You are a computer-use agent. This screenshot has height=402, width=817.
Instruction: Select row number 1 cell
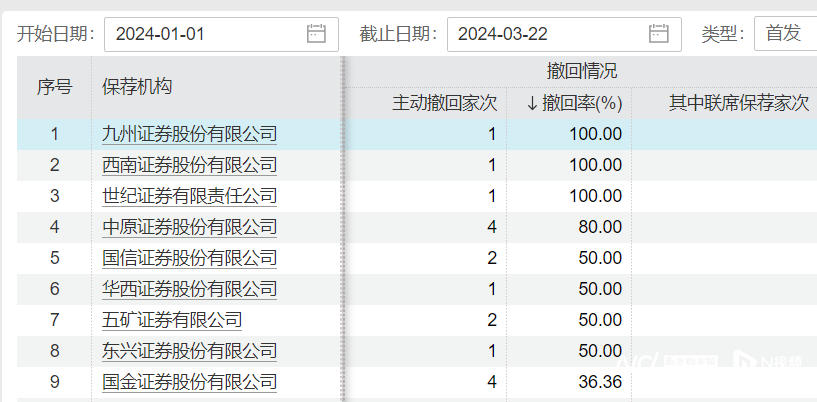pos(54,134)
